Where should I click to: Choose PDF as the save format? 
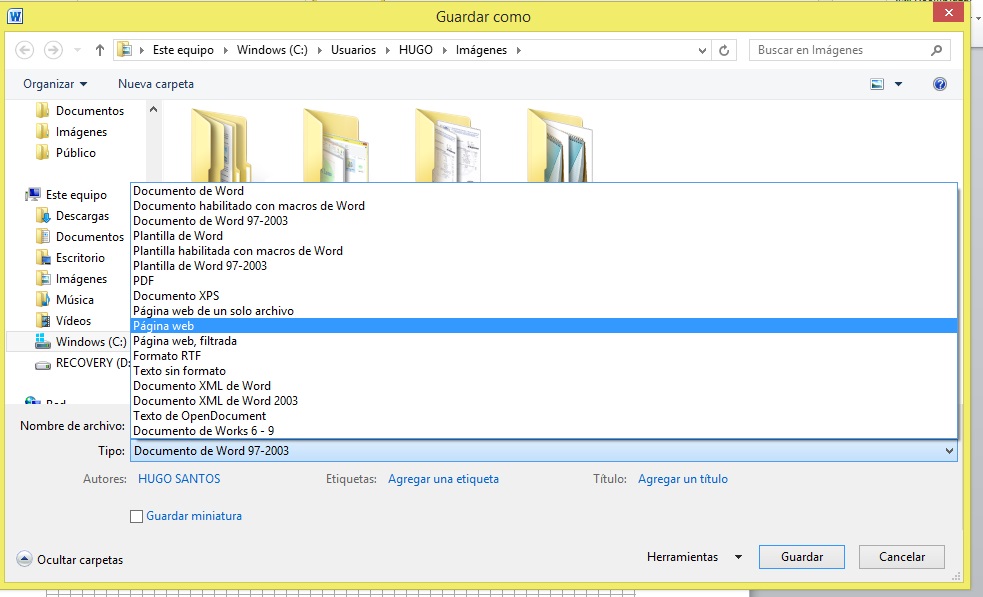click(x=142, y=280)
